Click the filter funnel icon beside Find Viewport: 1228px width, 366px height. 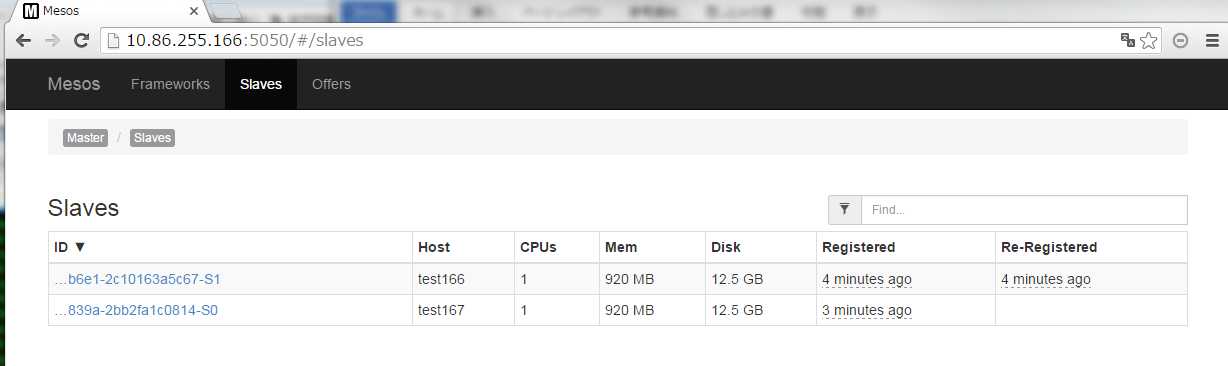[845, 210]
